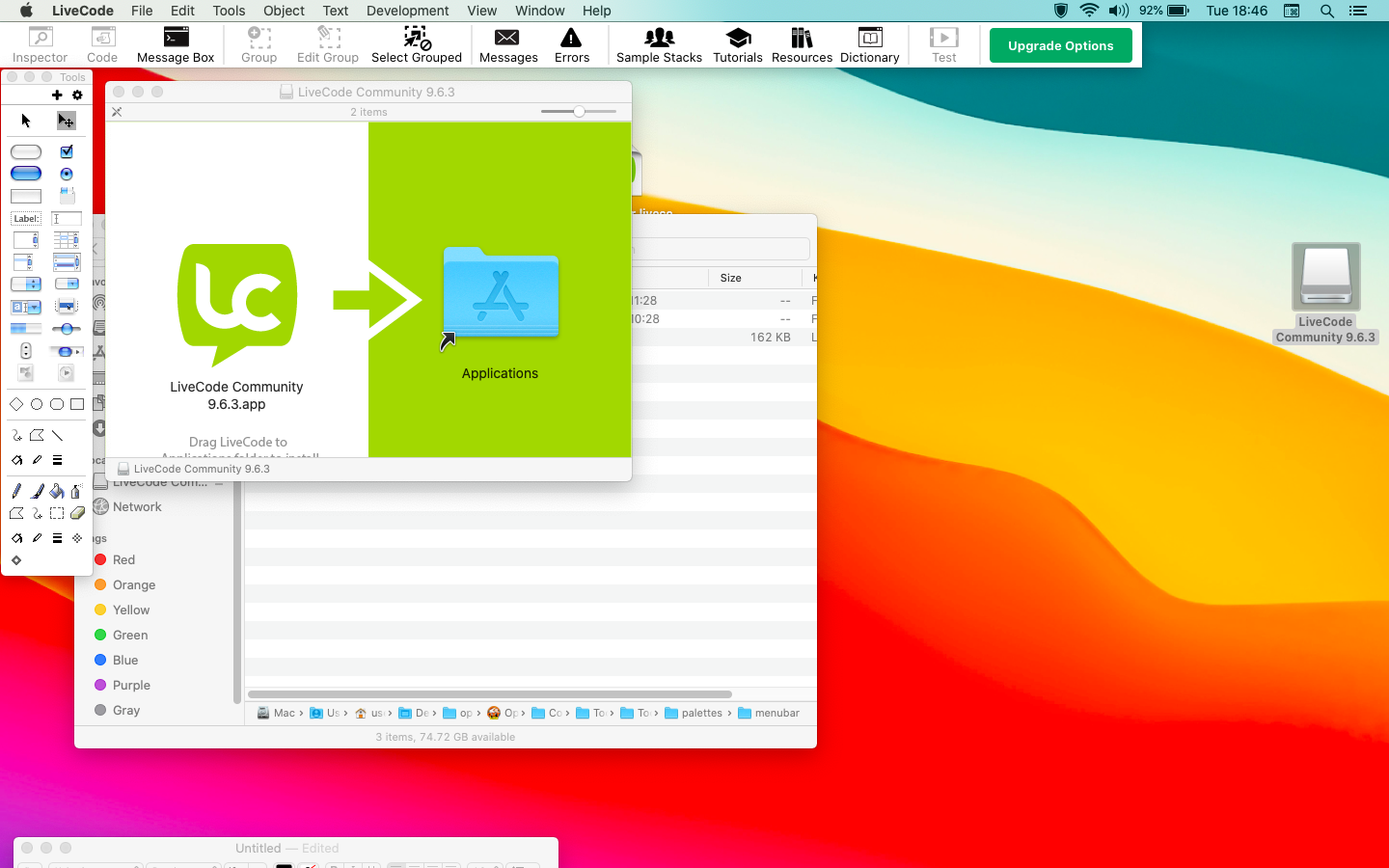Image resolution: width=1389 pixels, height=868 pixels.
Task: Select the paint brush tool
Action: coord(37,491)
